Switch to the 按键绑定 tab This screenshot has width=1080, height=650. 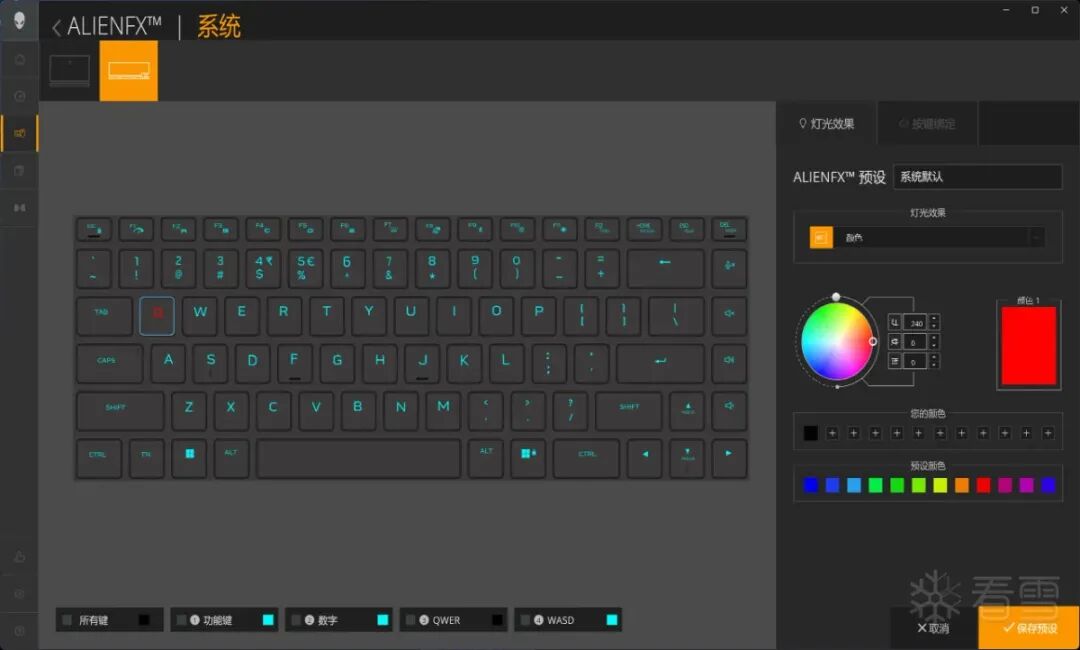pyautogui.click(x=927, y=123)
